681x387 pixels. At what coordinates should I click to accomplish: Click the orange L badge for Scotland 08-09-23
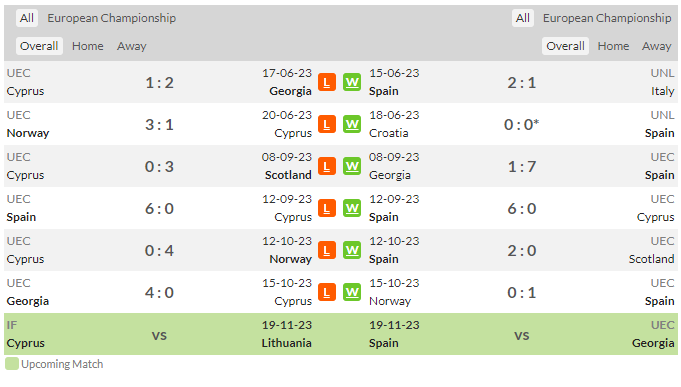pyautogui.click(x=327, y=166)
